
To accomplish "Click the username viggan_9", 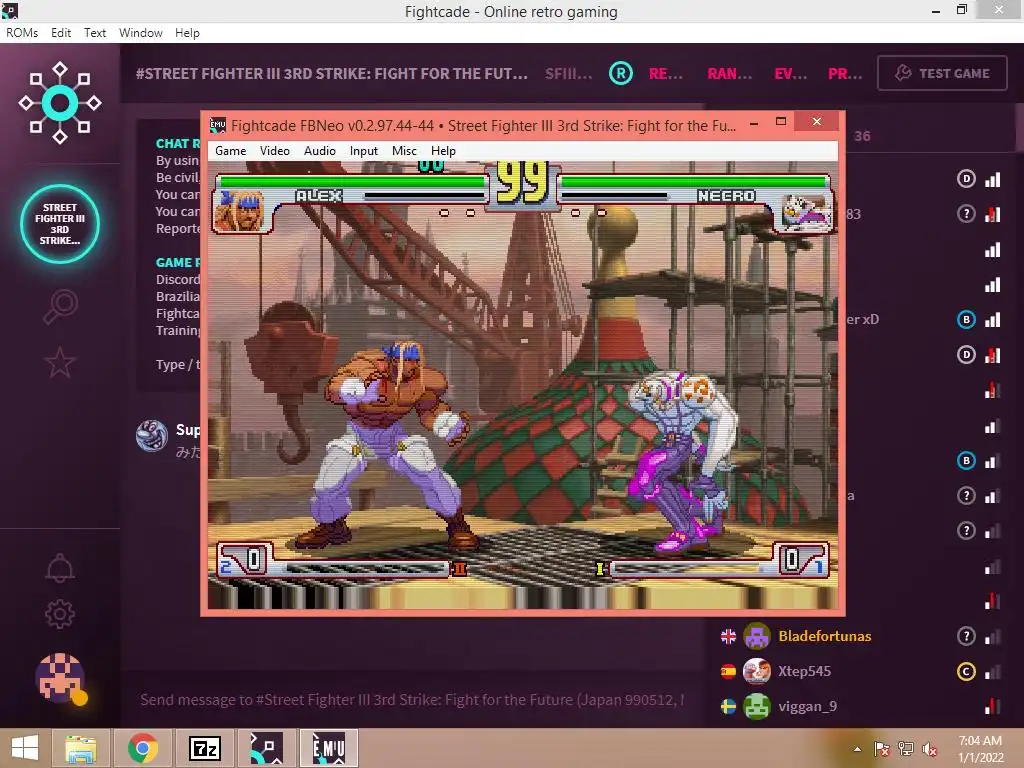I will [x=807, y=707].
